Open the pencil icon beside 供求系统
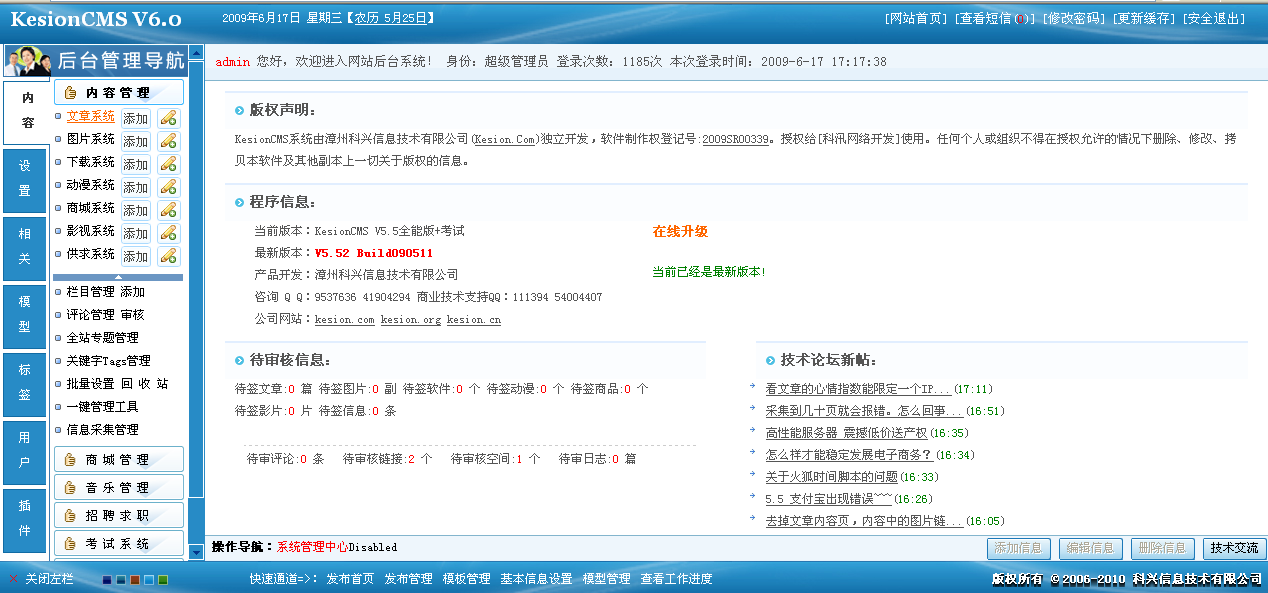 (169, 255)
